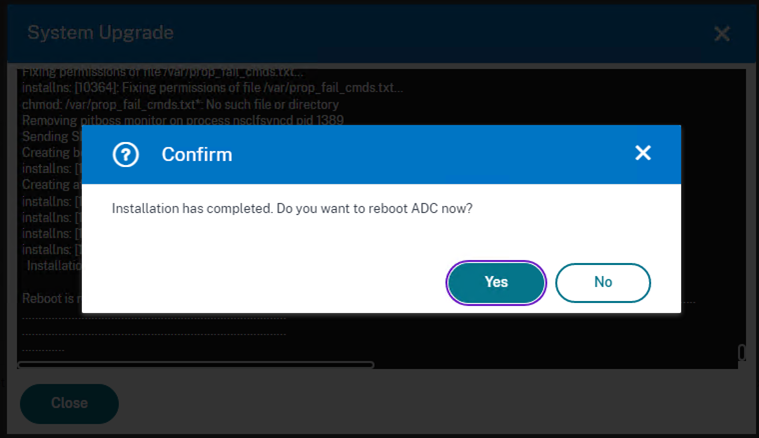The image size is (759, 438).
Task: Click the dimmed Close button below the log
Action: (x=69, y=404)
